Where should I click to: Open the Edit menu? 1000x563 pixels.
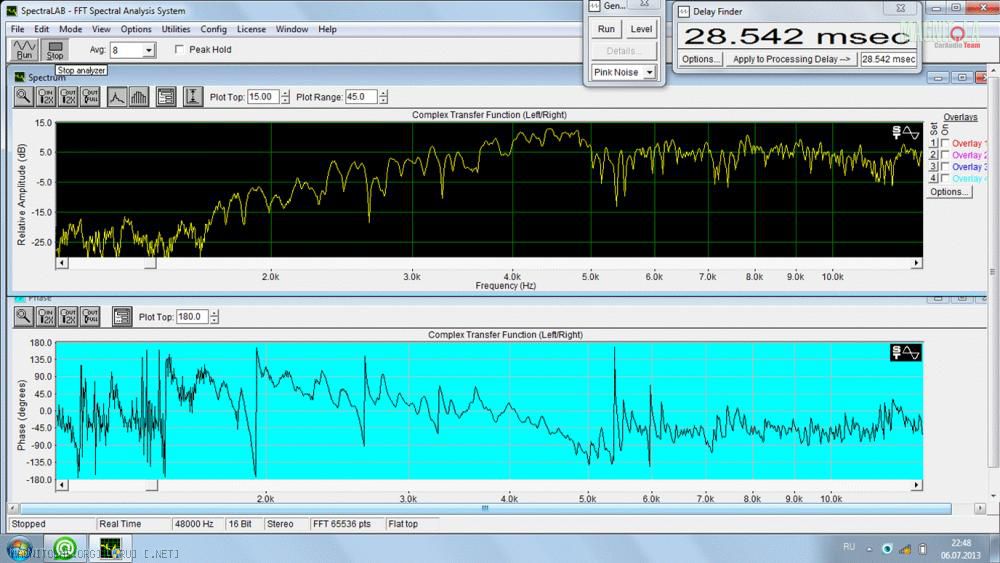pos(41,29)
